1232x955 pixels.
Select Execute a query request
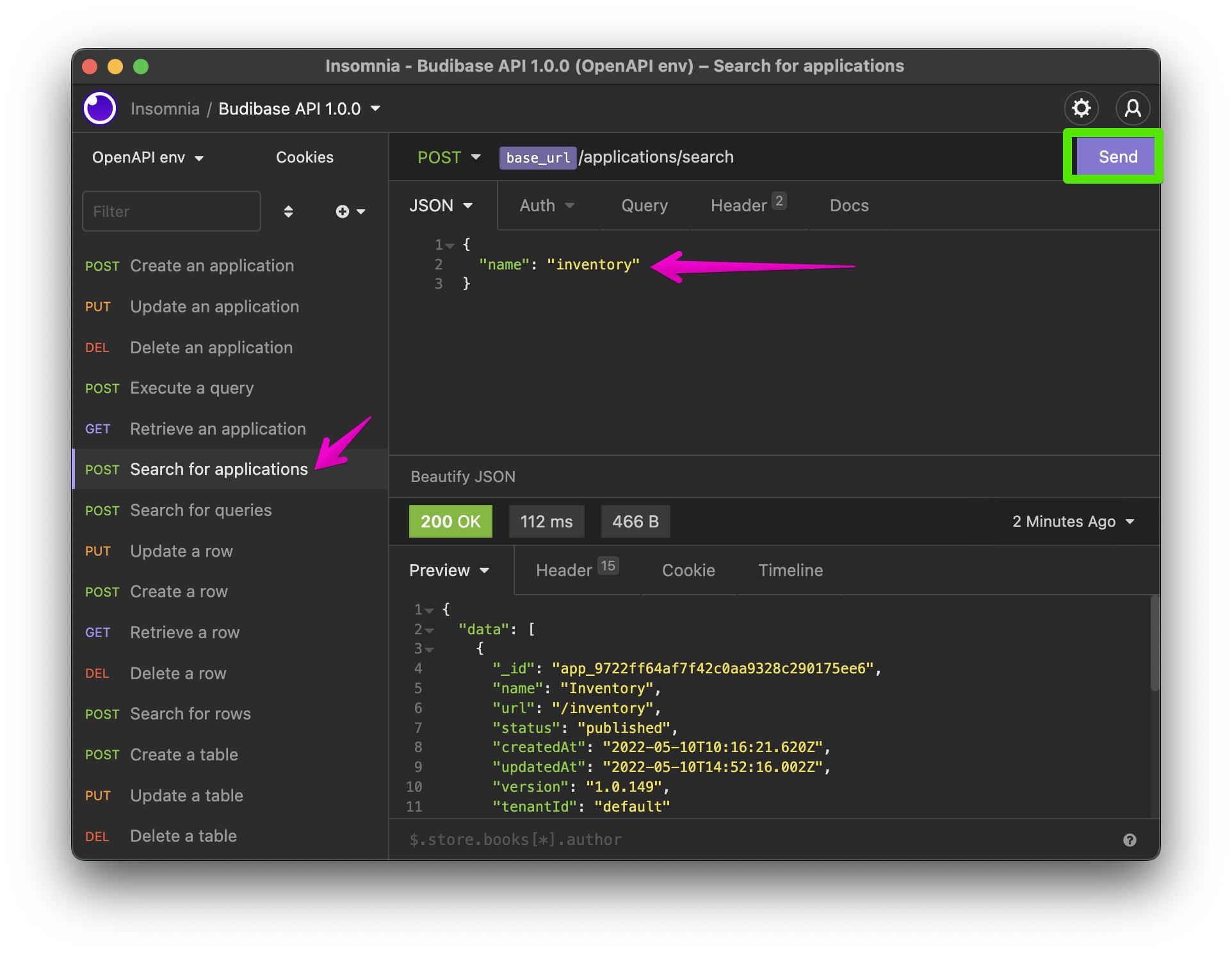click(231, 388)
